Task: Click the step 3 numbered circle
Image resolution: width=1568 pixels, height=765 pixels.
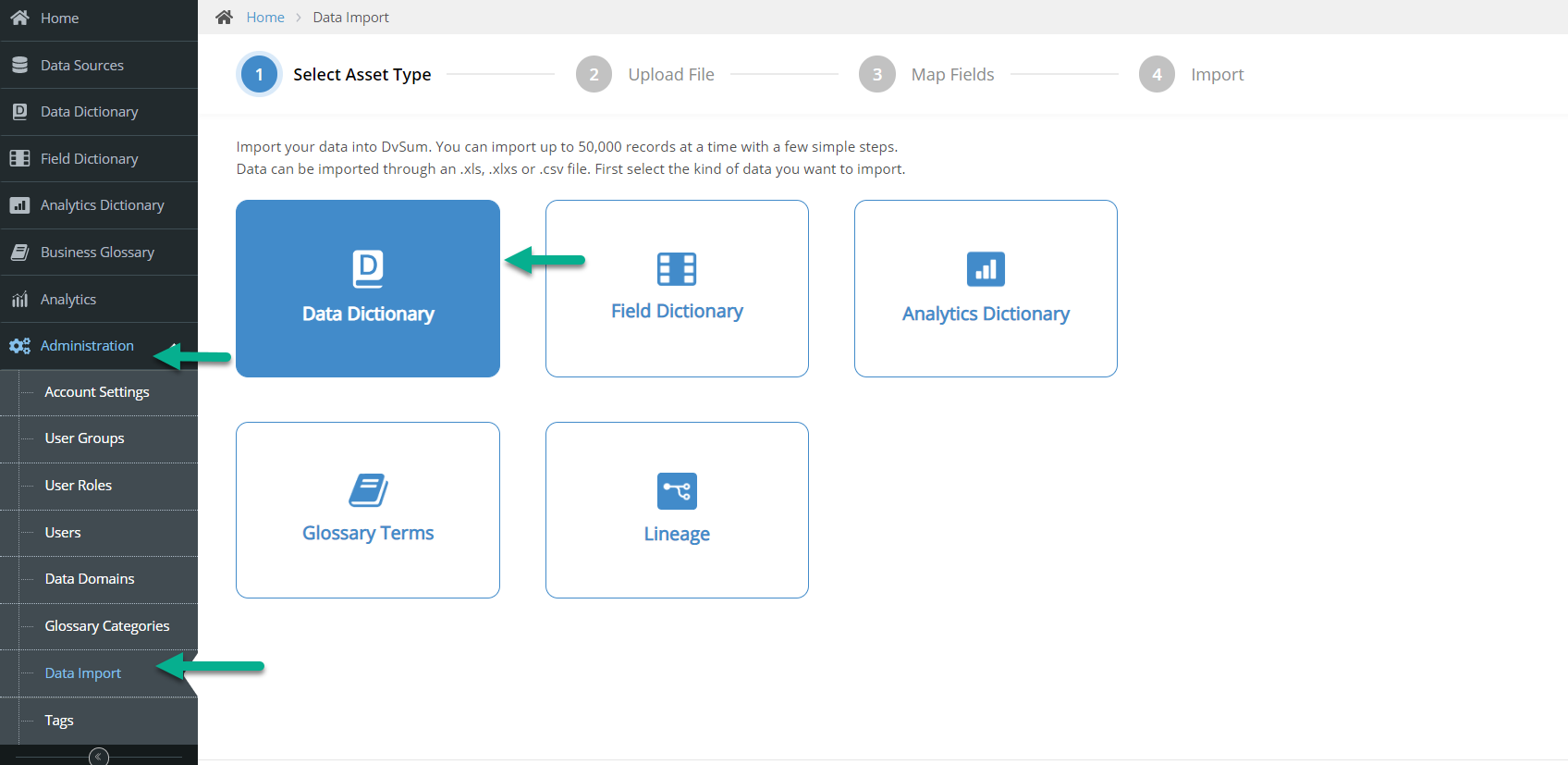Action: (876, 74)
